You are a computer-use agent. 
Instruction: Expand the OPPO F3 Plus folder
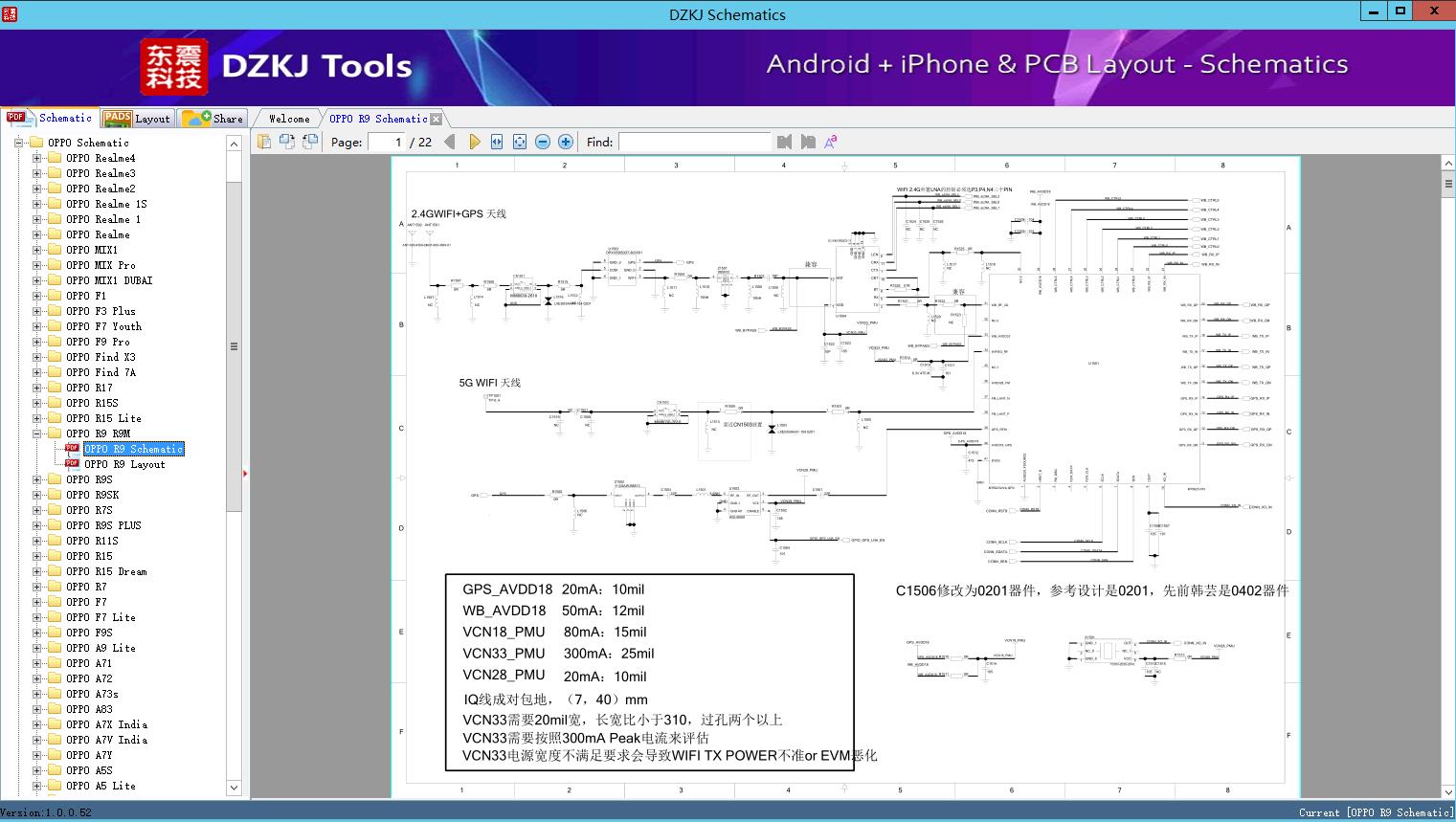[x=36, y=311]
